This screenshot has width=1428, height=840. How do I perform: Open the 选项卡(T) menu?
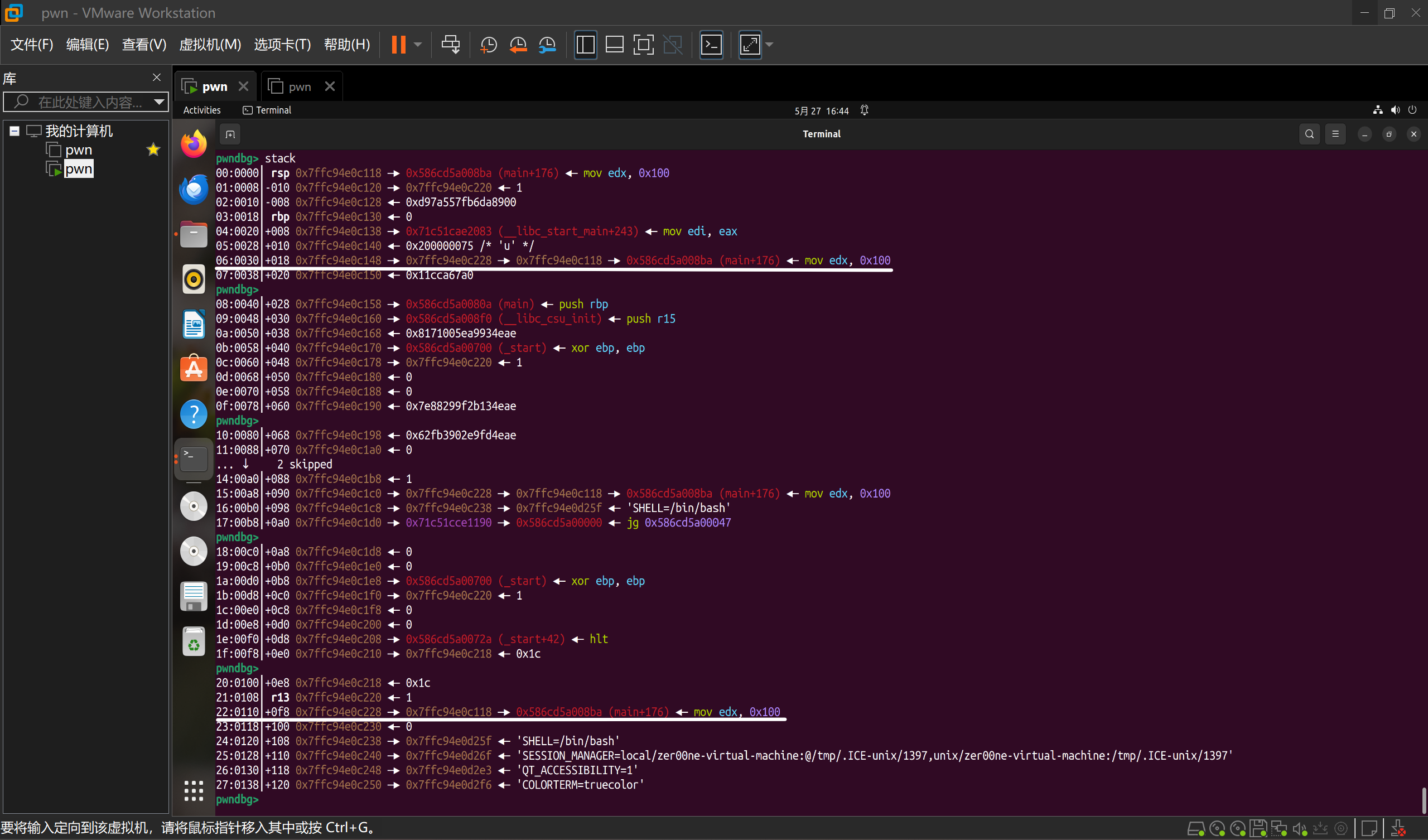(282, 44)
